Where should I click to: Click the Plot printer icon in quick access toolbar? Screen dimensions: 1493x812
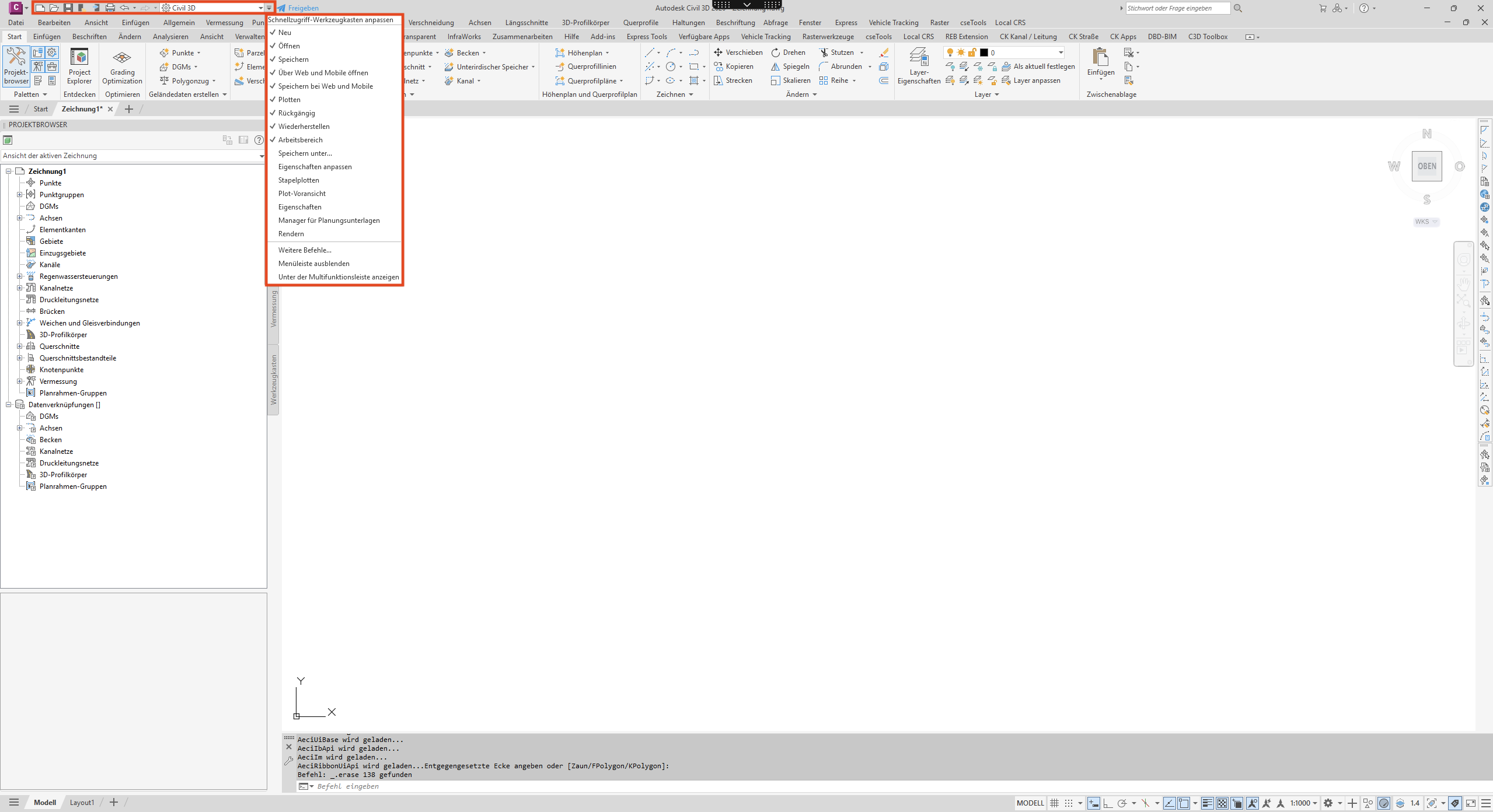(110, 8)
